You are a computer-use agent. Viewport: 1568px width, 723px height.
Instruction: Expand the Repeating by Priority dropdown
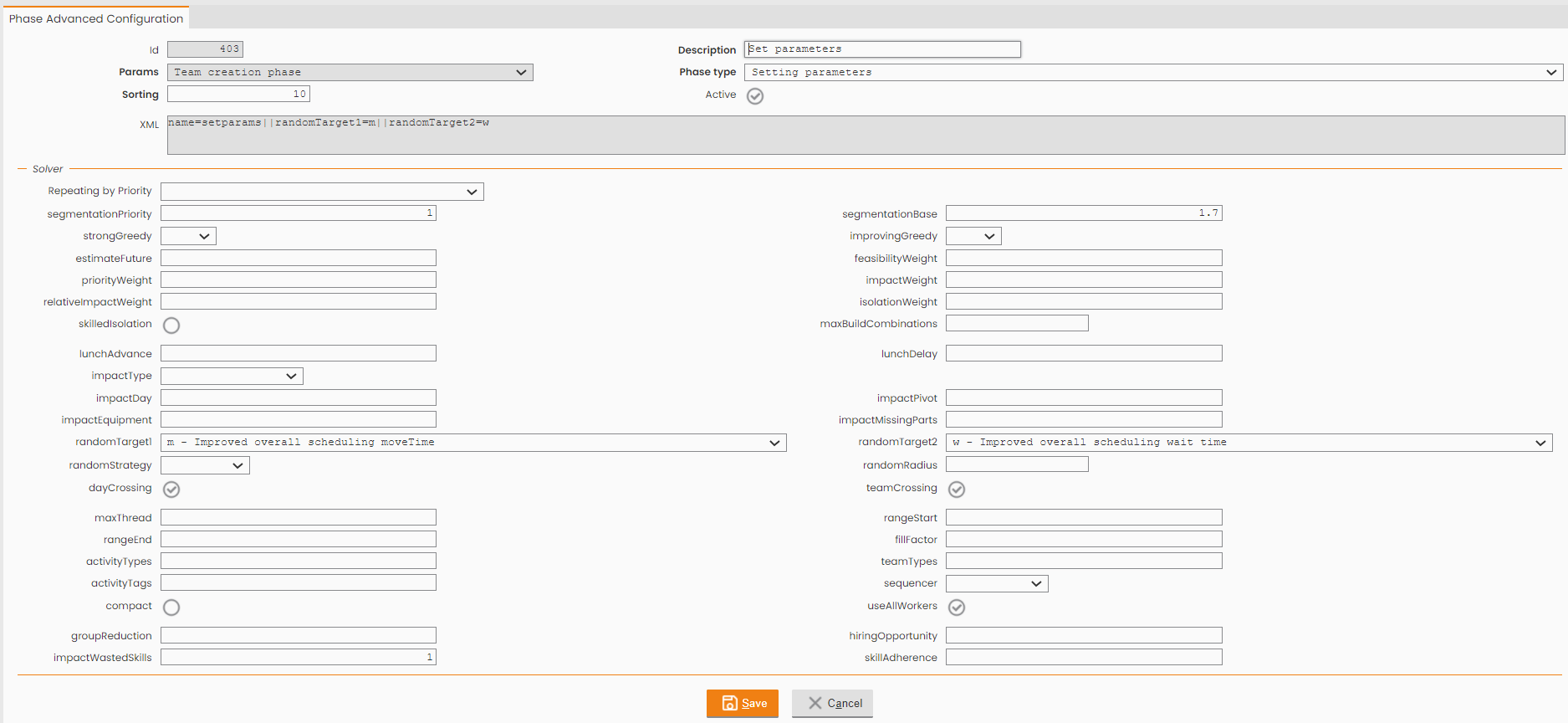(x=322, y=192)
